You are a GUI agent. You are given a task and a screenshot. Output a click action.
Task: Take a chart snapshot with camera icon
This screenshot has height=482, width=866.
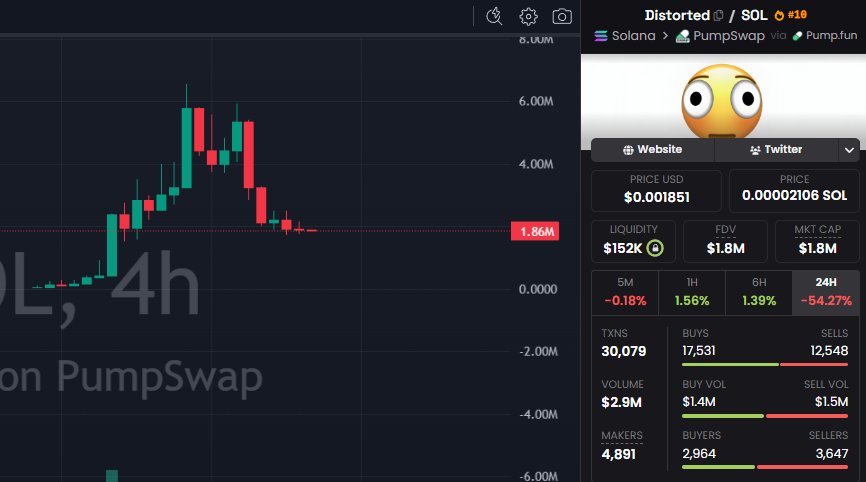[x=562, y=16]
